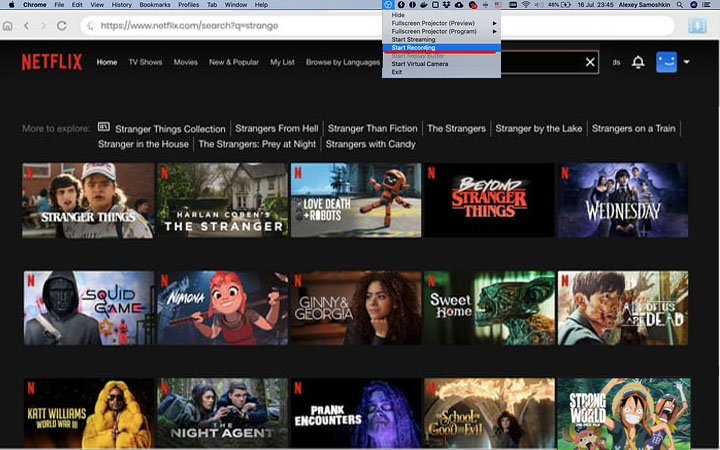Click the OBS icon in the menu bar
Screen dimensions: 720x450
click(388, 5)
